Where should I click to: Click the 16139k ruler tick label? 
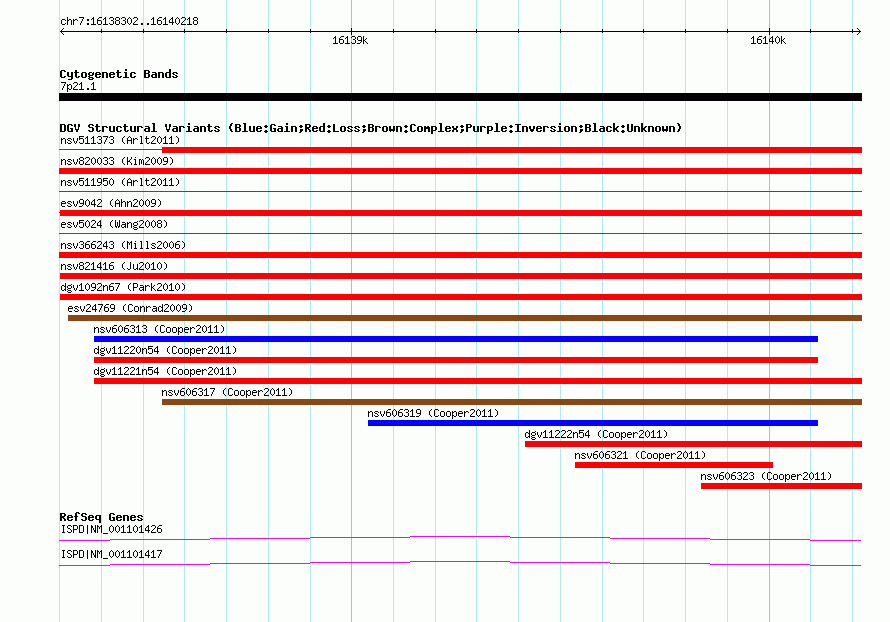pos(350,40)
